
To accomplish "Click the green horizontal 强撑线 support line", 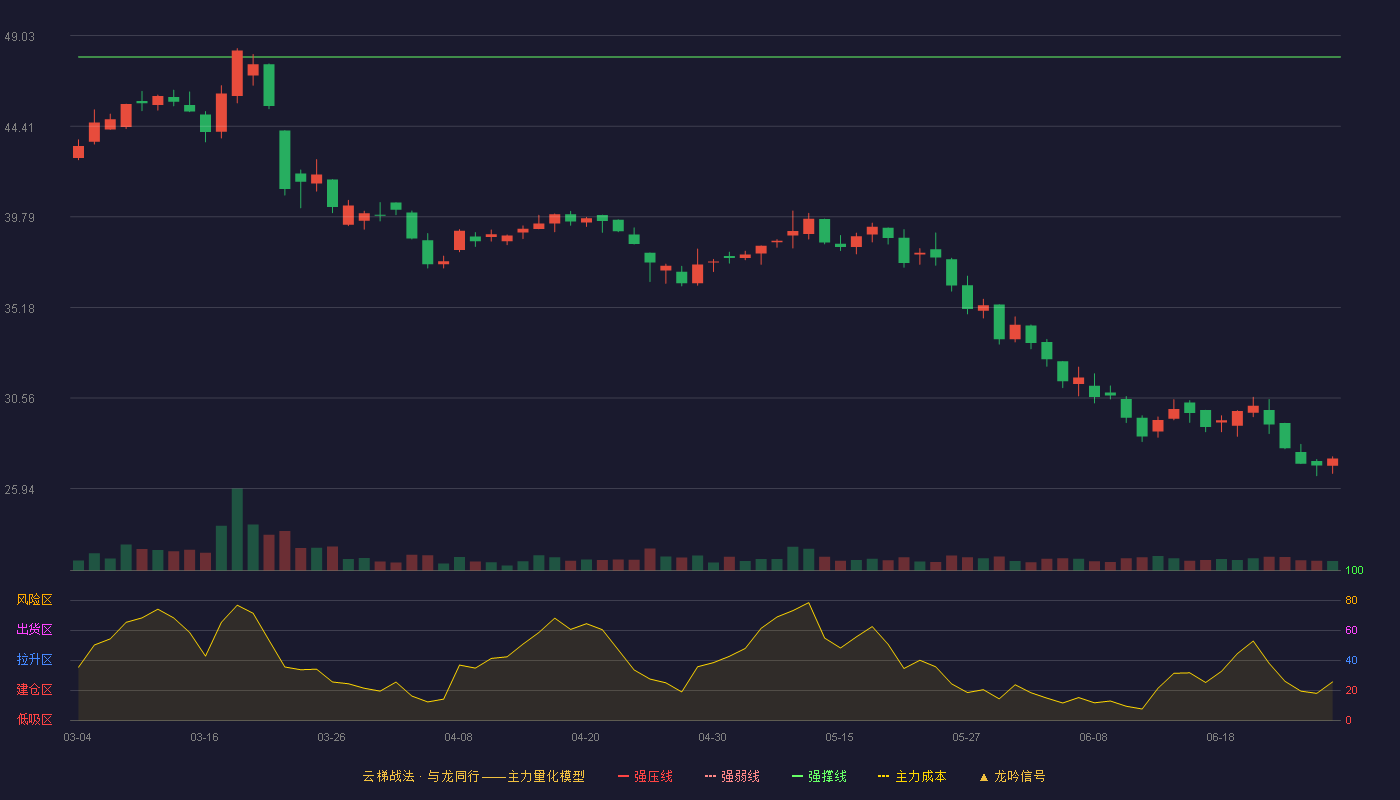I will click(x=709, y=57).
